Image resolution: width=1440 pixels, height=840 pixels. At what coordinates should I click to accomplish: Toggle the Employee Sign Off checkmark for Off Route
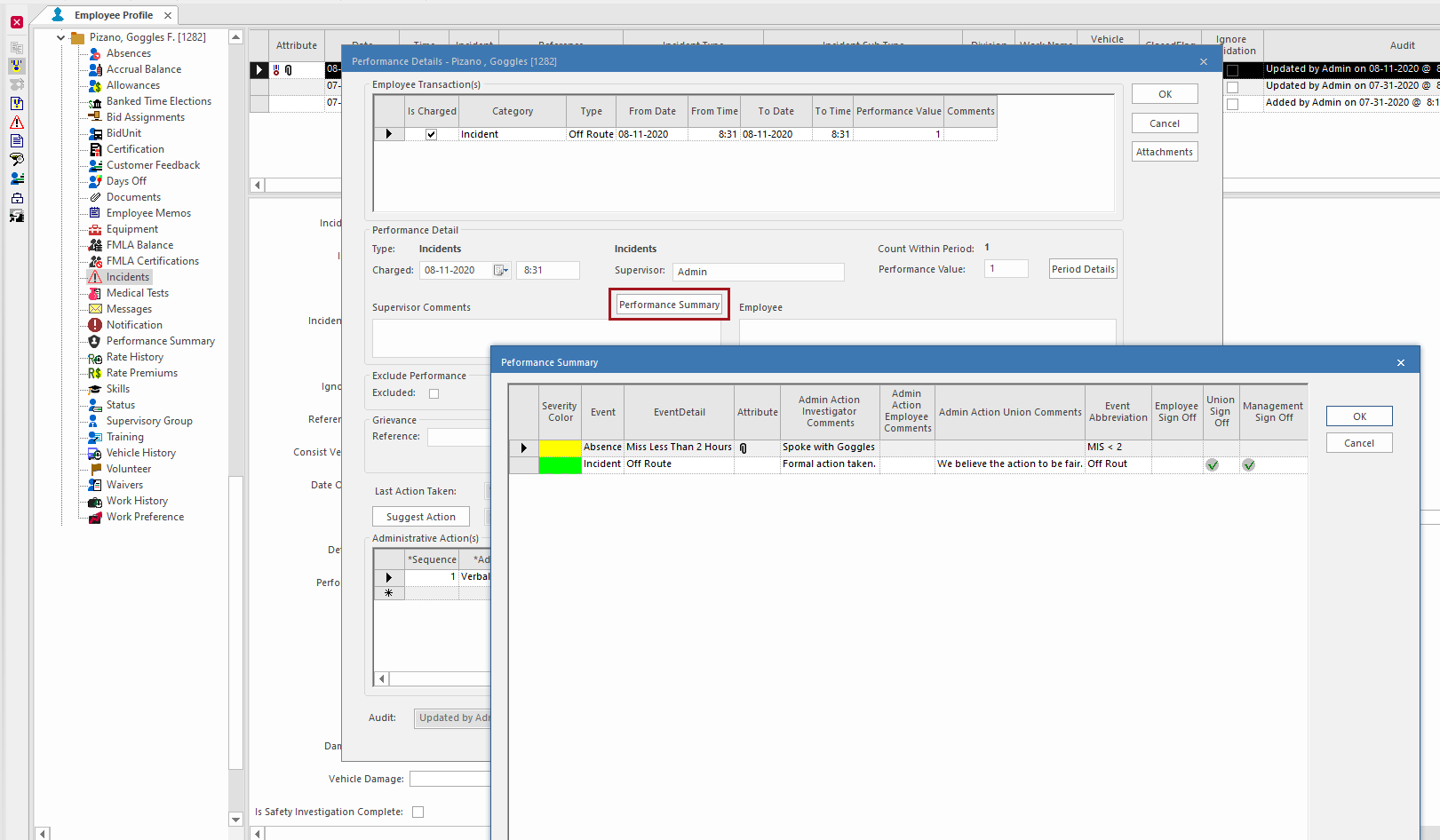click(1176, 464)
